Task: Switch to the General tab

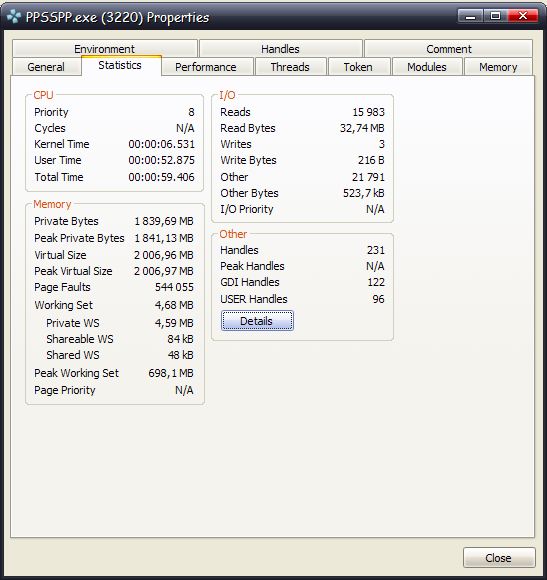Action: coord(46,67)
